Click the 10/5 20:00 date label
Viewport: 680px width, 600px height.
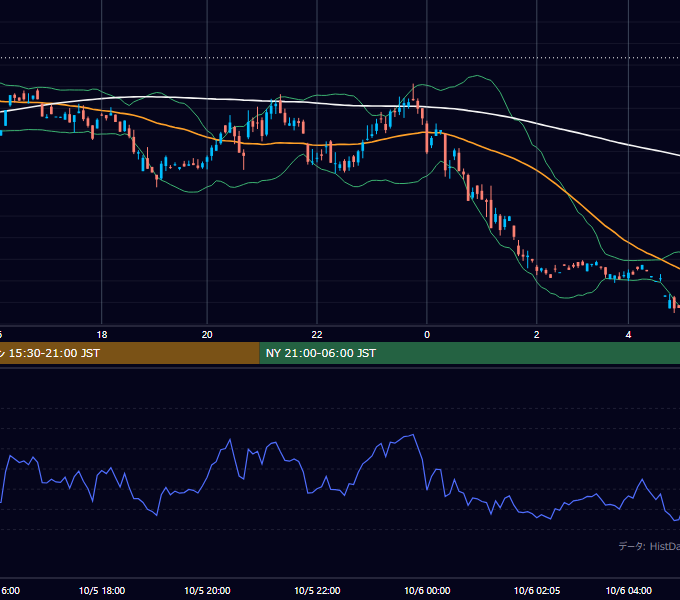(x=207, y=590)
